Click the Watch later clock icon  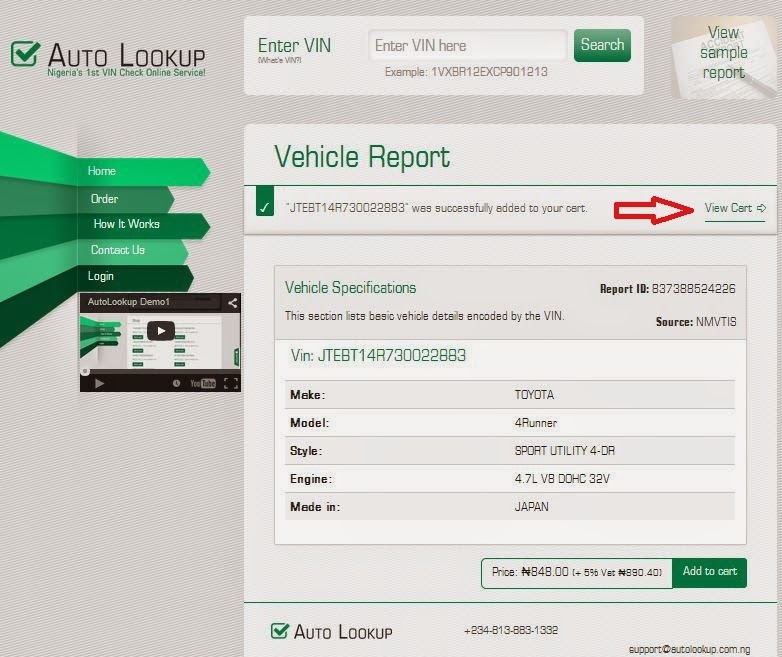coord(176,383)
